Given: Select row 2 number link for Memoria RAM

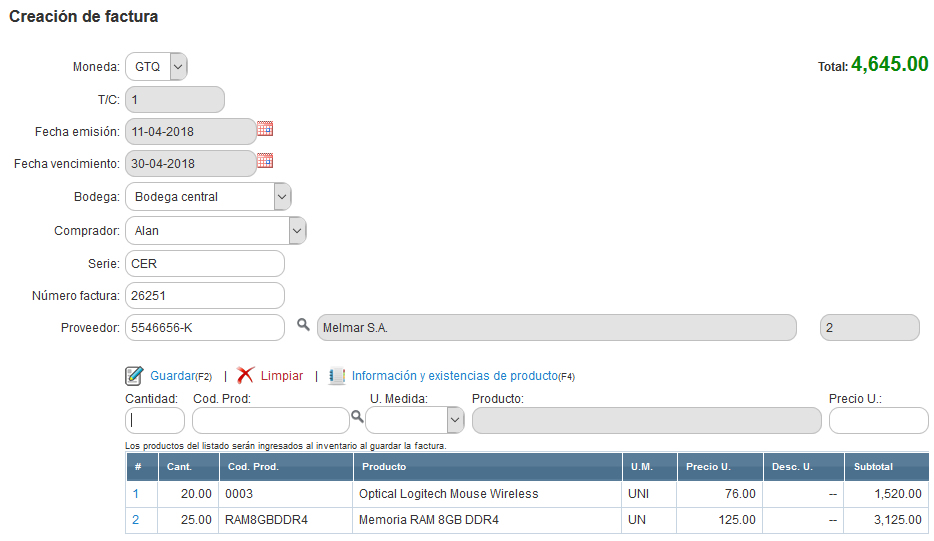Looking at the screenshot, I should 136,520.
